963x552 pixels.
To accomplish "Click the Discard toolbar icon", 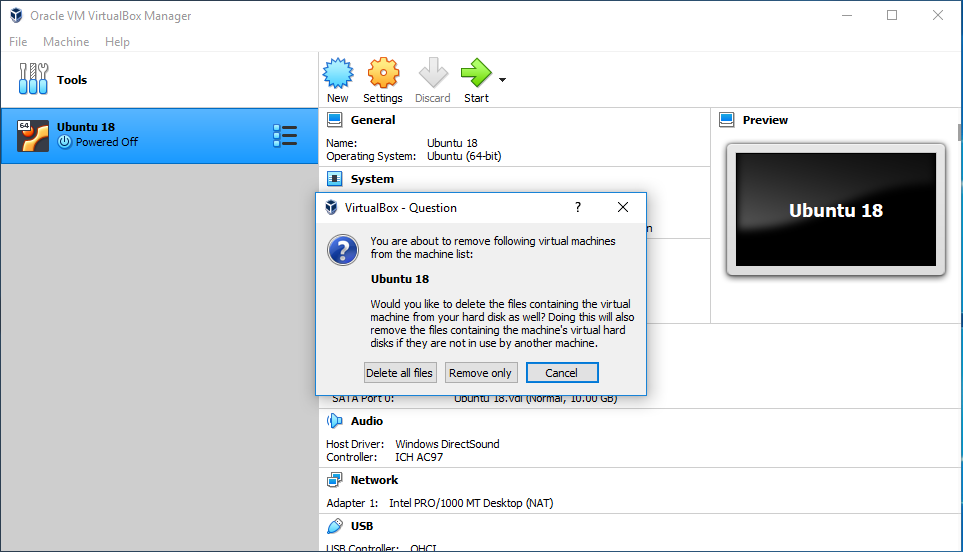I will [x=433, y=73].
